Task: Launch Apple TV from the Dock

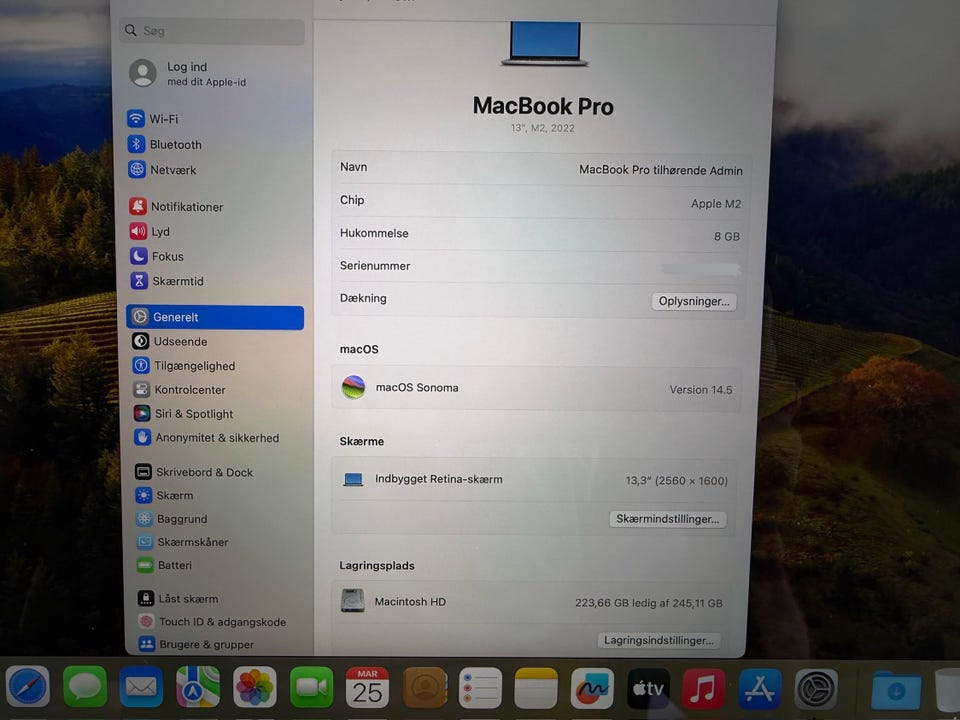Action: 648,689
